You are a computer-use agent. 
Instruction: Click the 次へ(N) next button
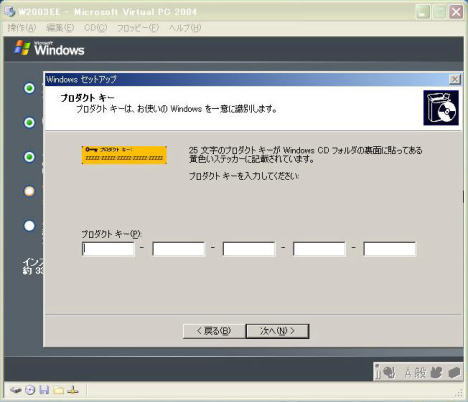point(277,331)
